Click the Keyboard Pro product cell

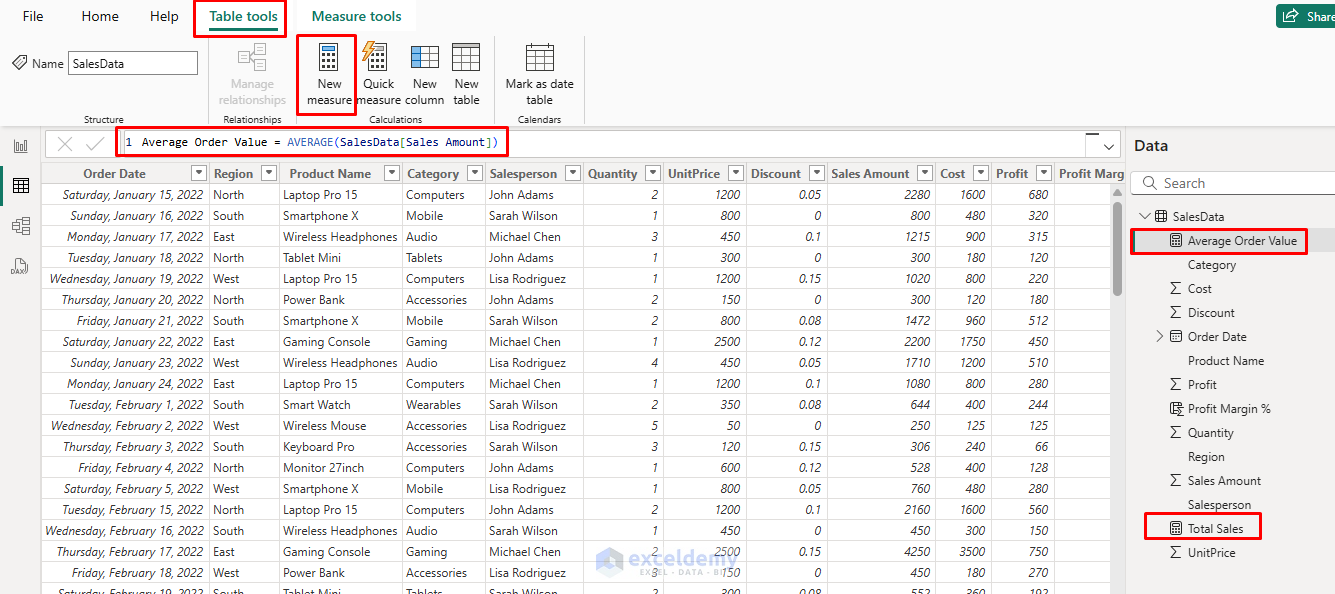[x=341, y=447]
